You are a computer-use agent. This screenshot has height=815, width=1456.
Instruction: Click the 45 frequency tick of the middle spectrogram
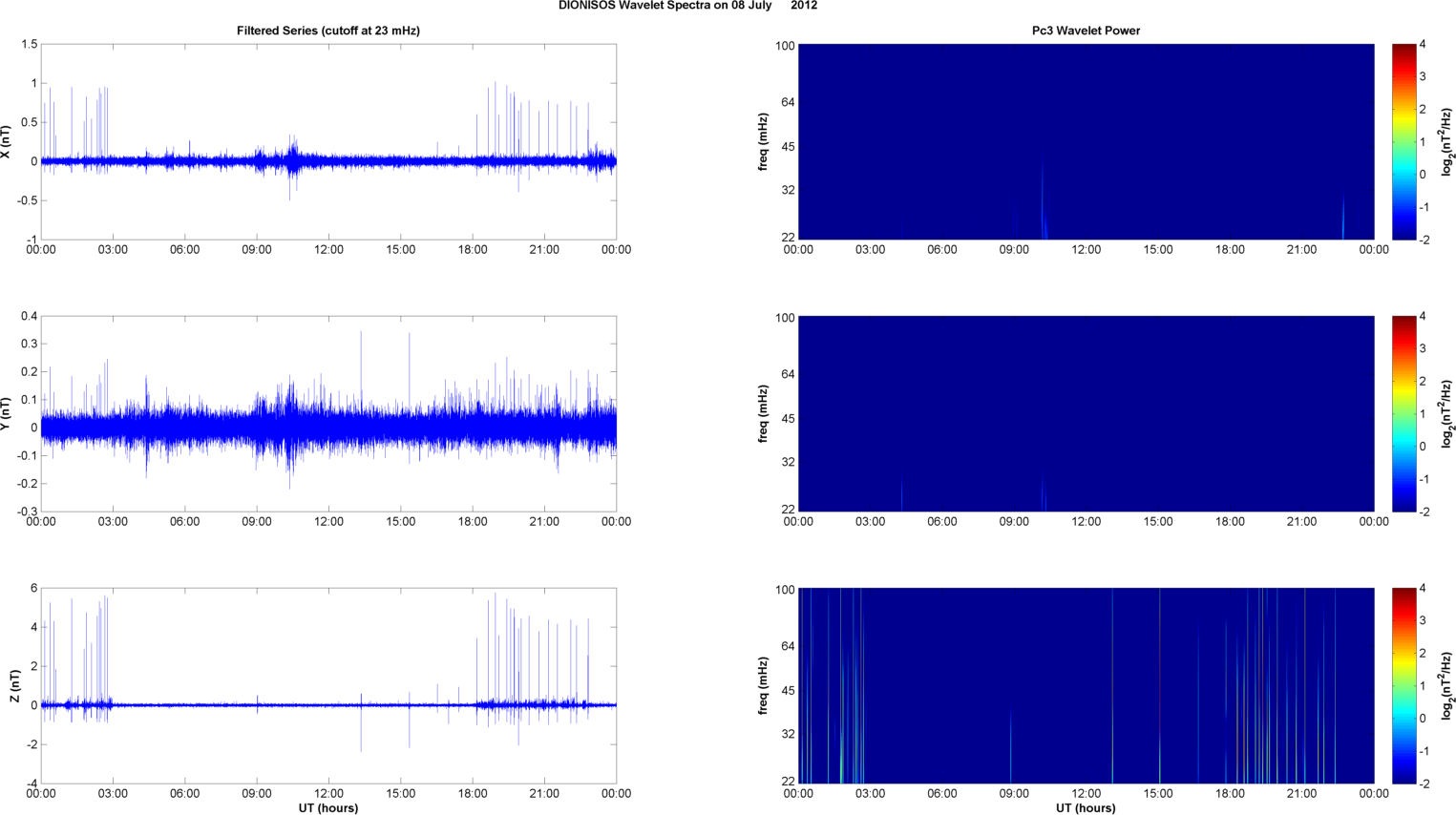pos(788,419)
